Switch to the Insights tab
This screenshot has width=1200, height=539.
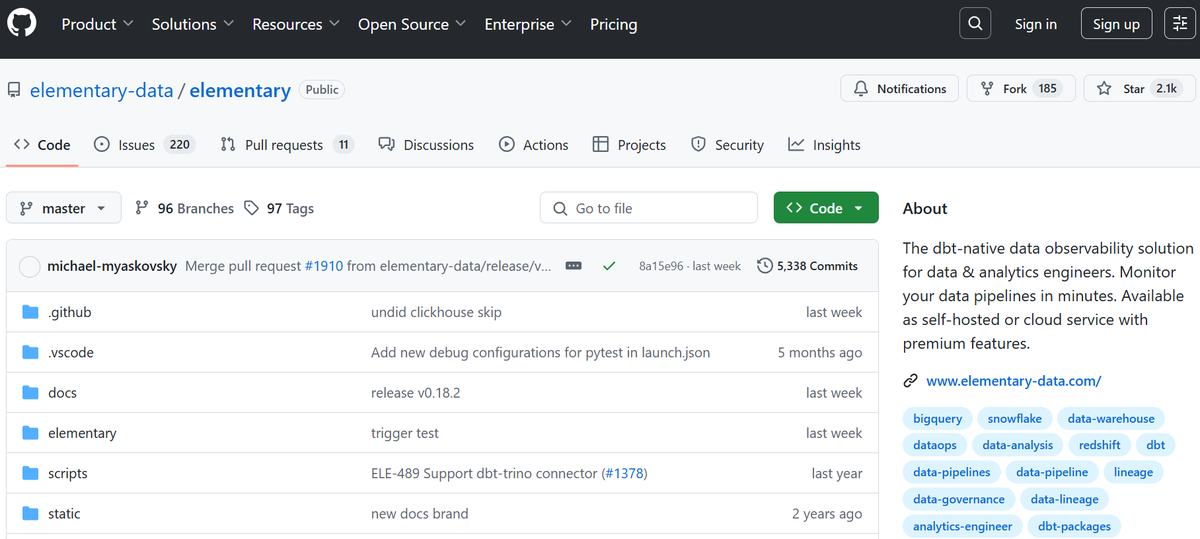824,145
